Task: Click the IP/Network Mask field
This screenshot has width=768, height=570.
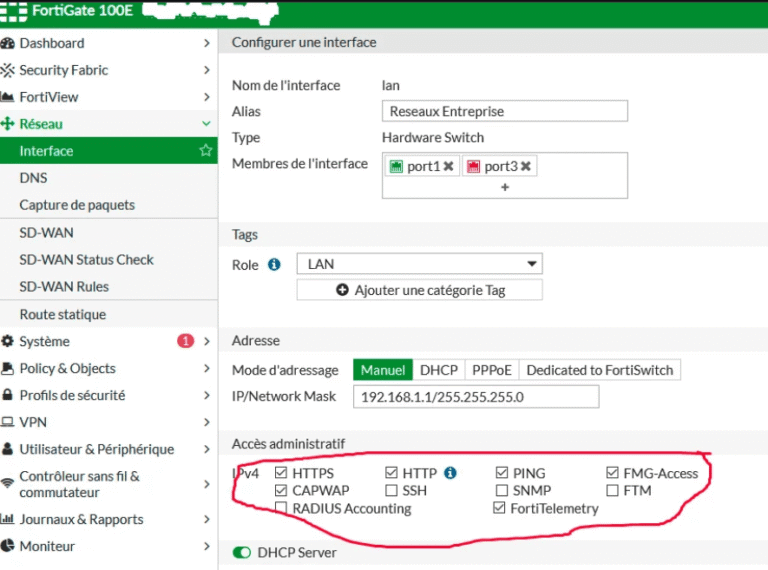Action: tap(476, 397)
